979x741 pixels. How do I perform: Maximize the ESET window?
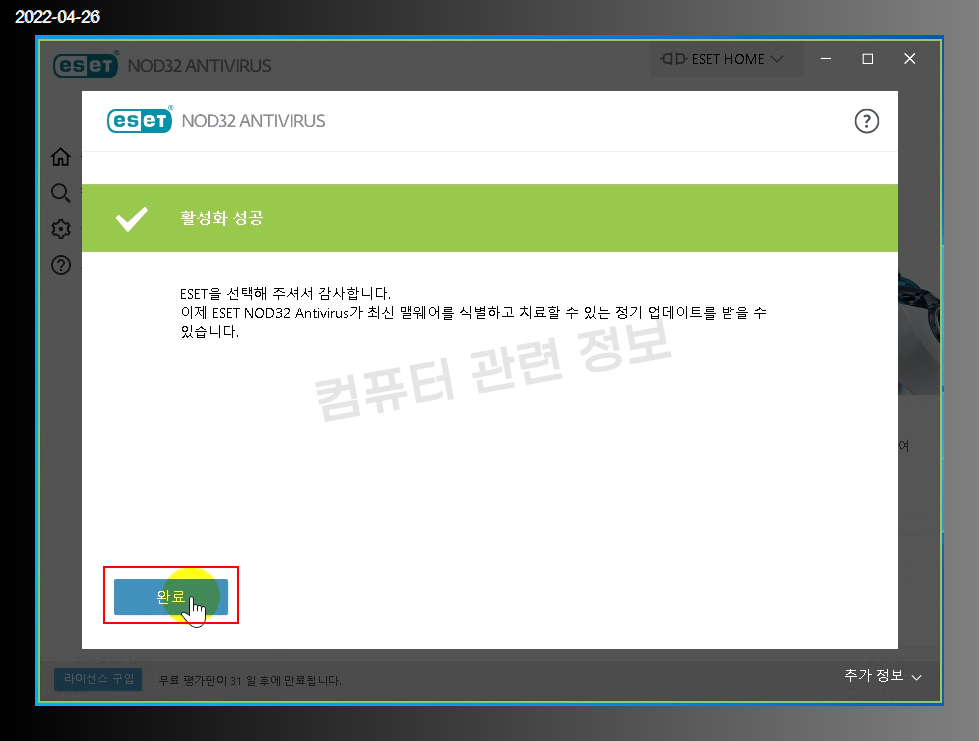[867, 59]
